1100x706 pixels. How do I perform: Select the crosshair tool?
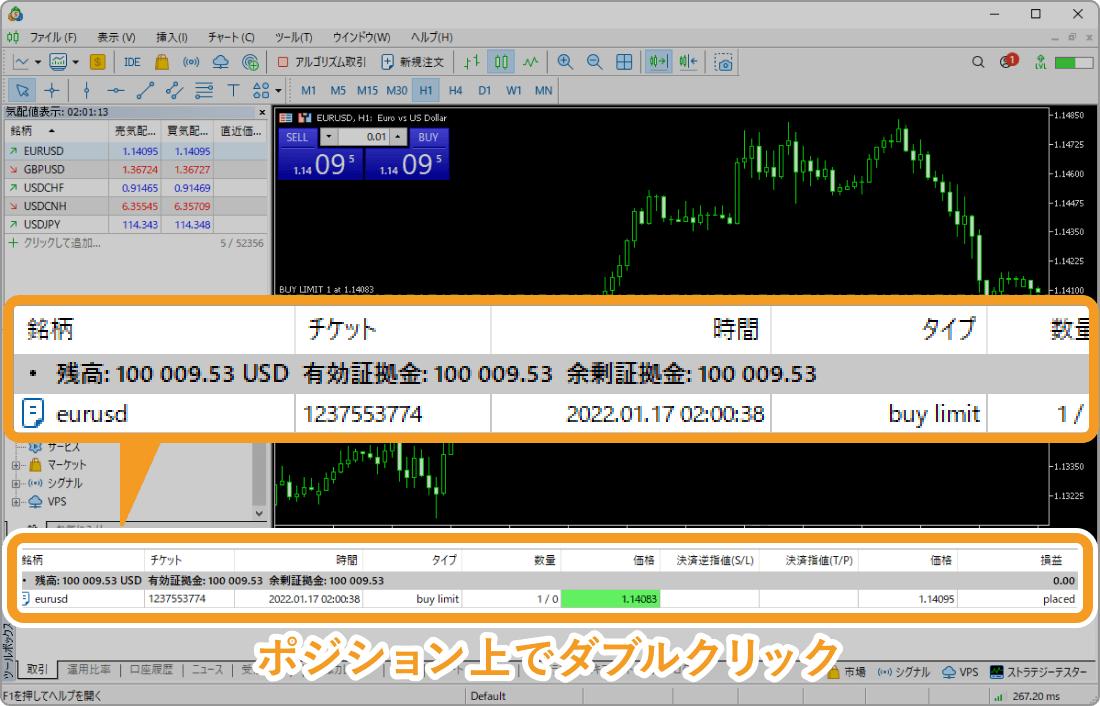coord(52,90)
